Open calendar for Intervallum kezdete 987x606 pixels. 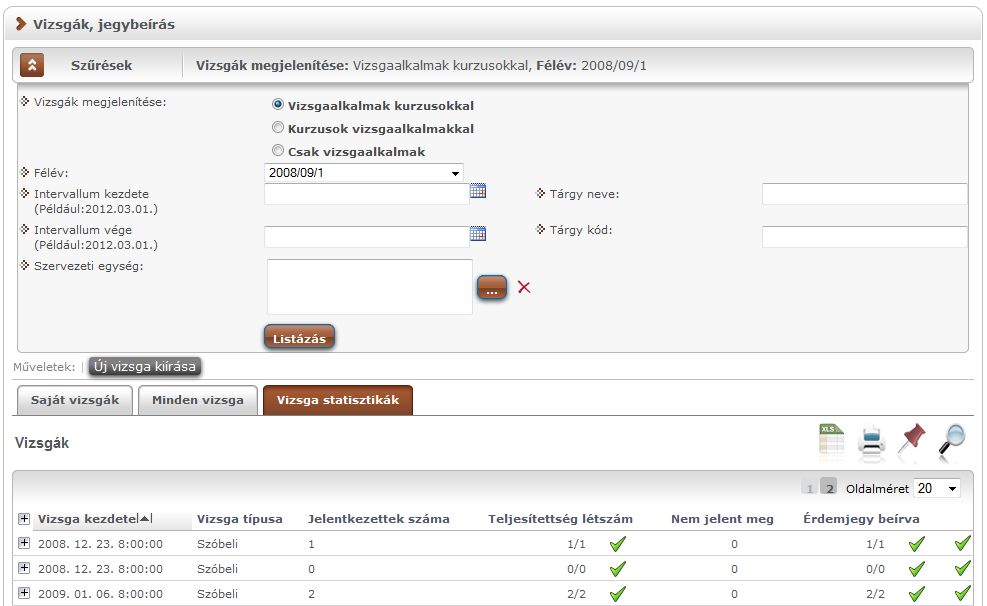(x=478, y=191)
